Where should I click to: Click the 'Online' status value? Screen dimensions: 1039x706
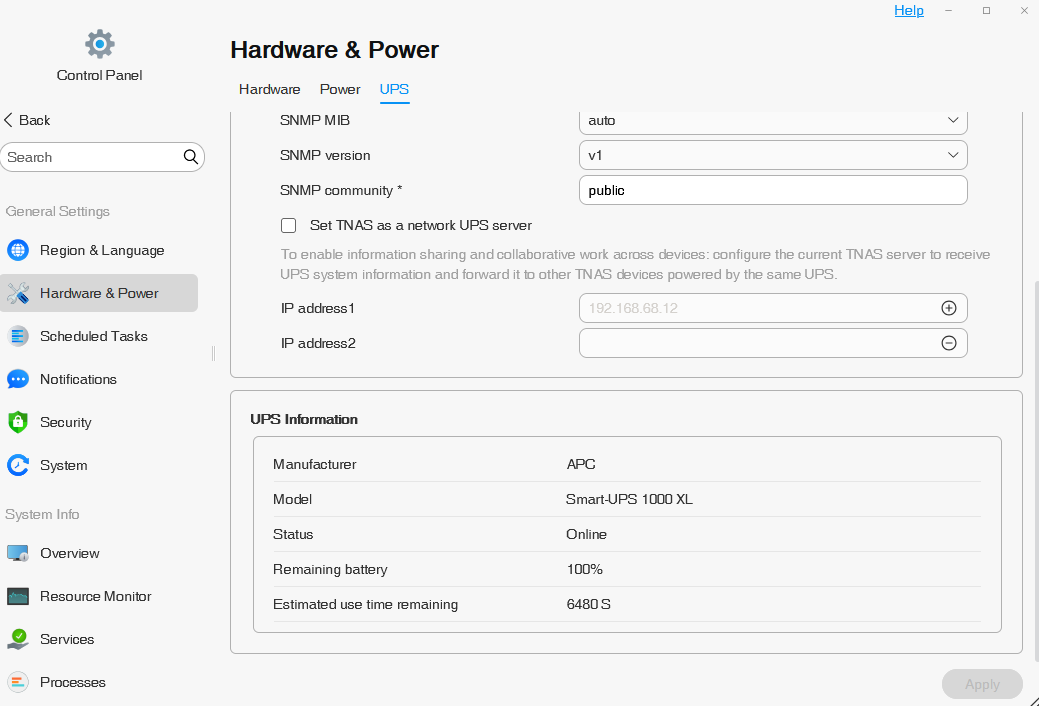pos(586,534)
